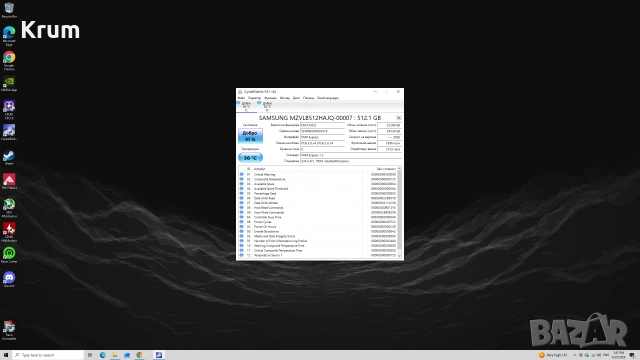
Task: Open the Функция menu
Action: pos(270,98)
